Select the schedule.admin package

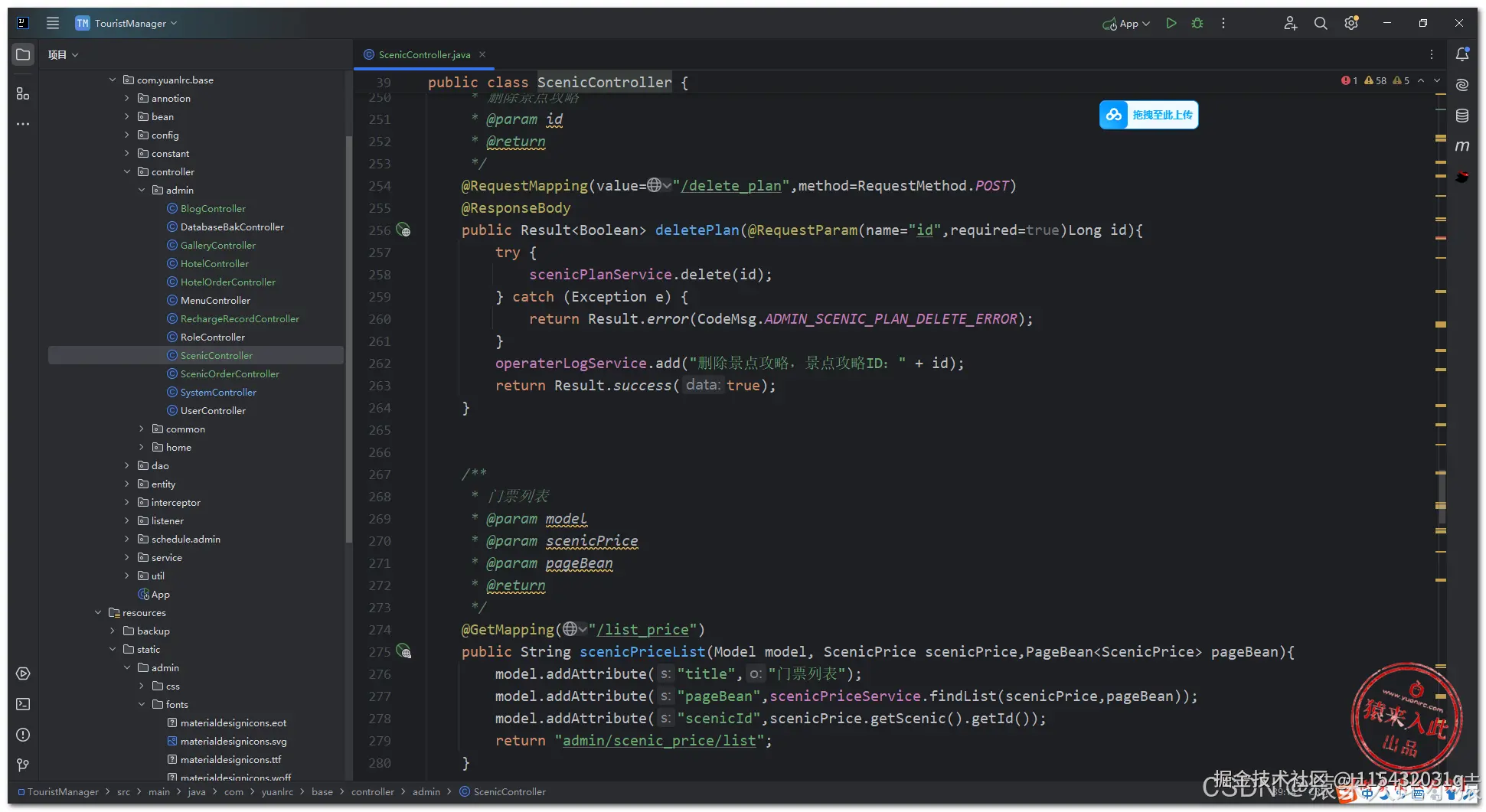[x=185, y=539]
